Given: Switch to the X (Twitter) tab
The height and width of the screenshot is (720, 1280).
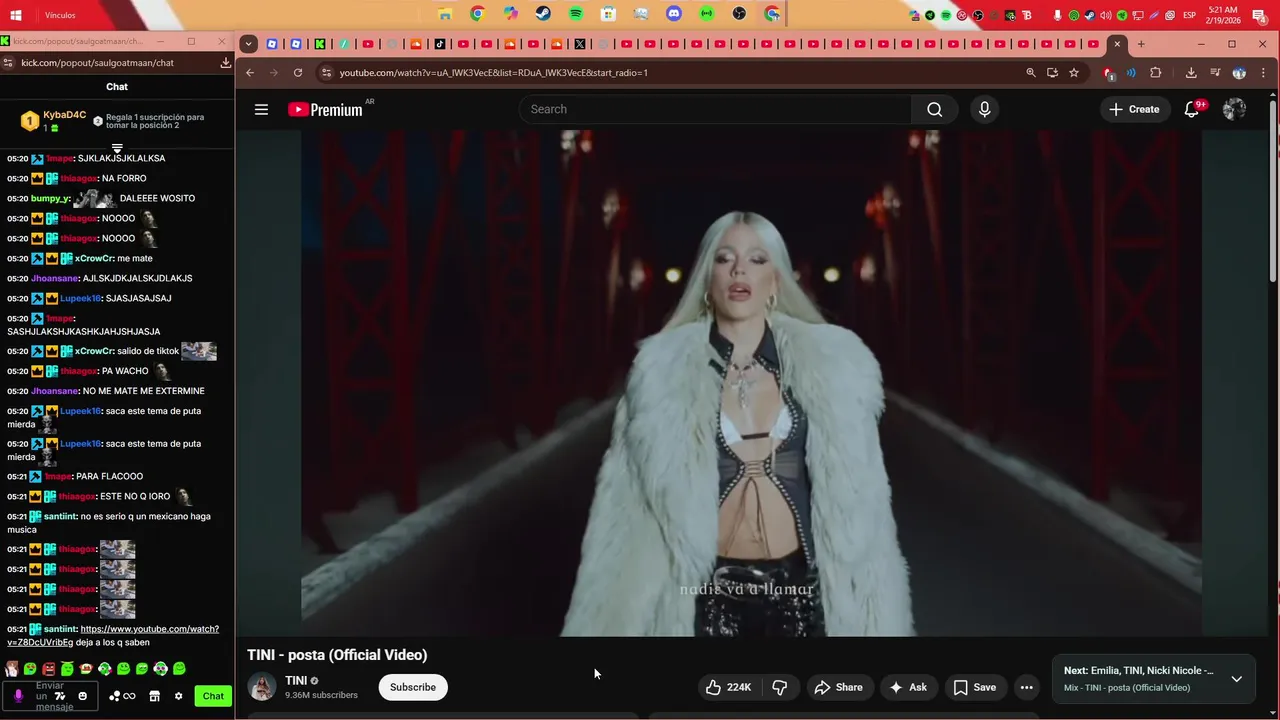Looking at the screenshot, I should click(x=580, y=44).
